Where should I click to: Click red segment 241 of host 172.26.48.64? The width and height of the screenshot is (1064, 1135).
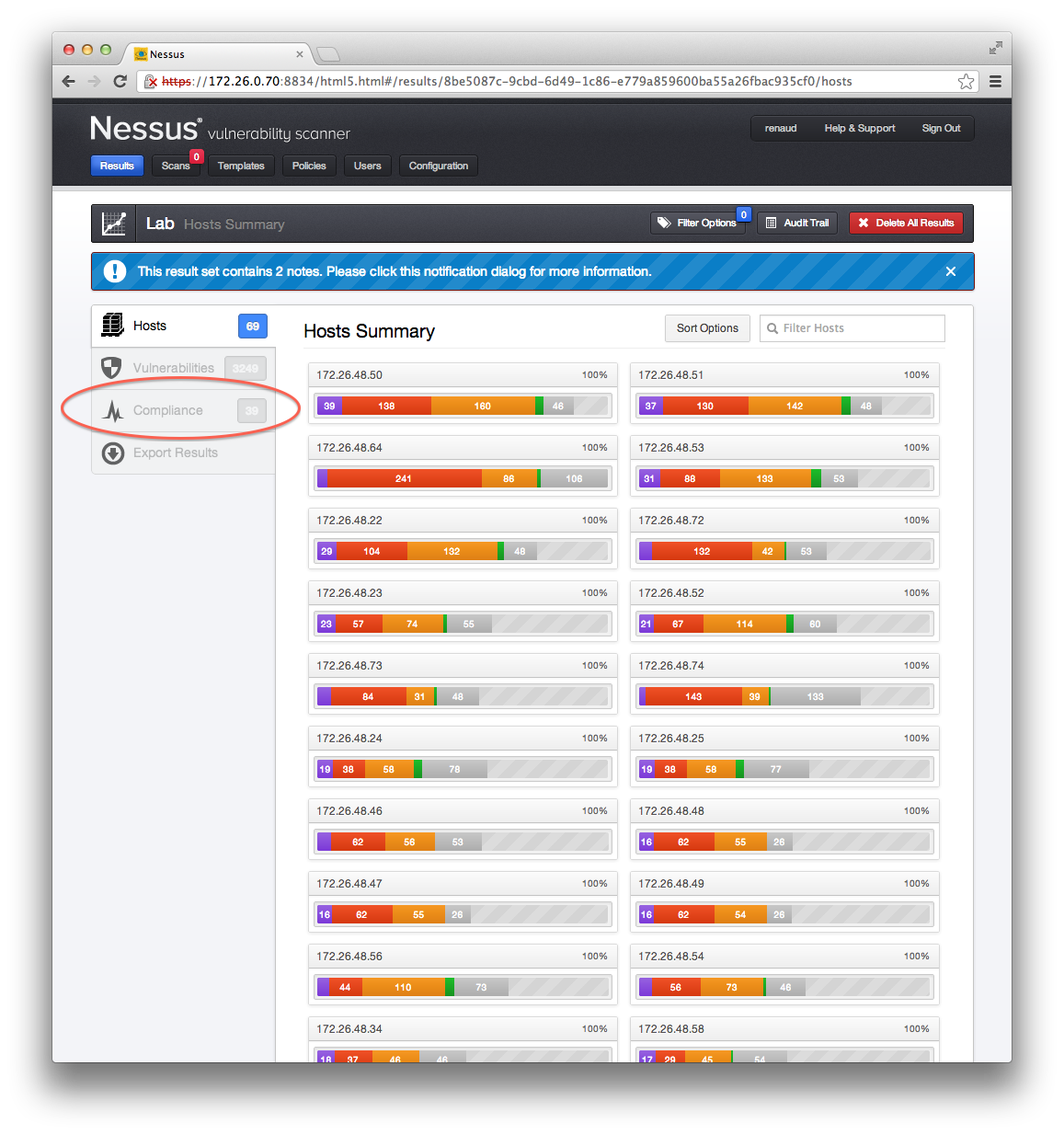click(404, 478)
